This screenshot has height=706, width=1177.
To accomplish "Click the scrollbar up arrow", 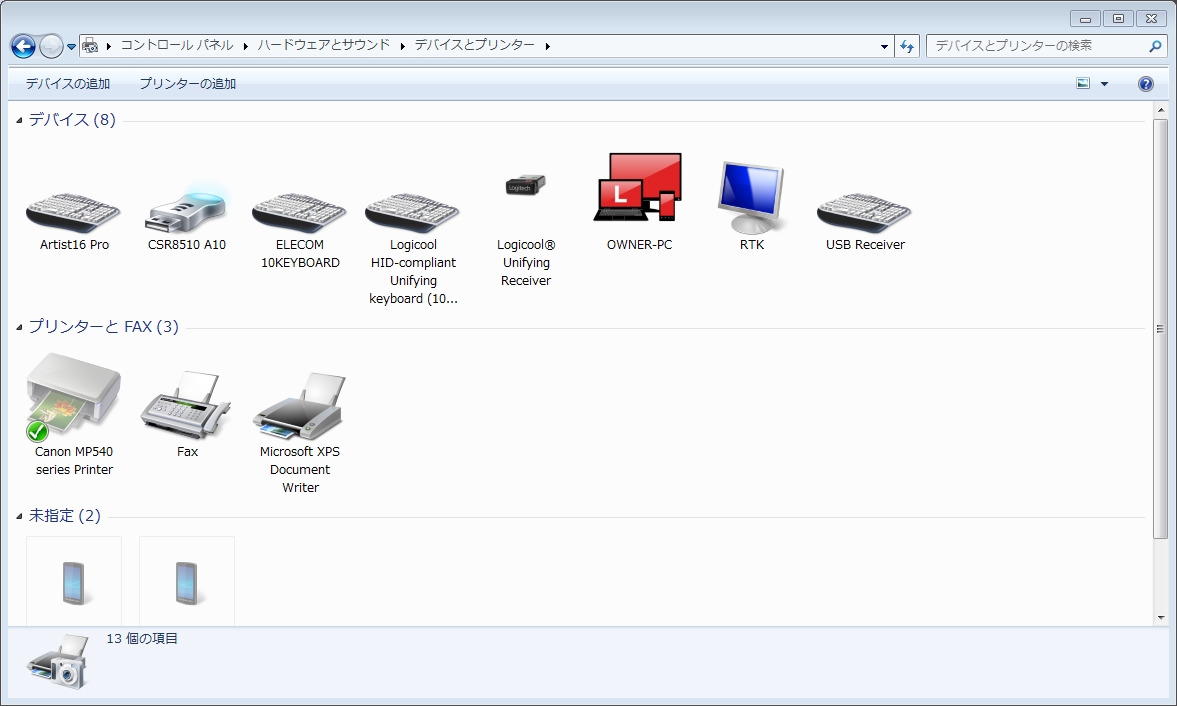I will [1160, 110].
